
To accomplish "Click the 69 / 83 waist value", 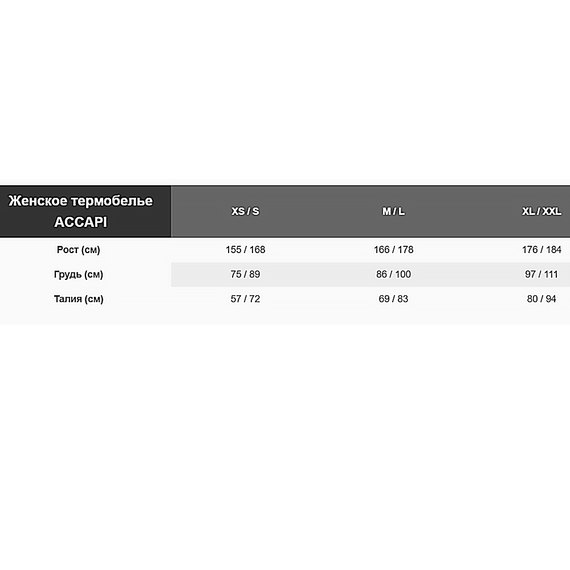I will coord(393,299).
